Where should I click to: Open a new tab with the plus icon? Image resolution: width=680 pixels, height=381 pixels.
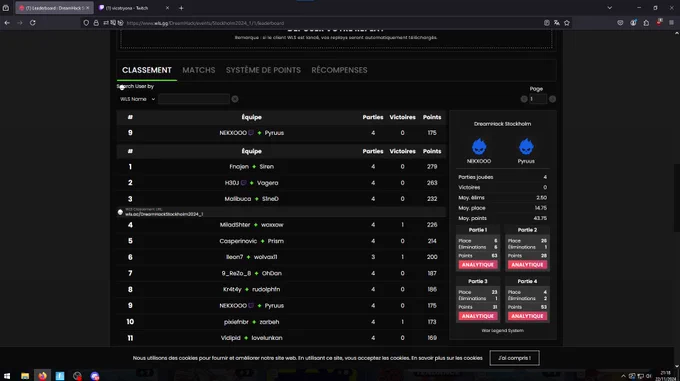pos(181,8)
